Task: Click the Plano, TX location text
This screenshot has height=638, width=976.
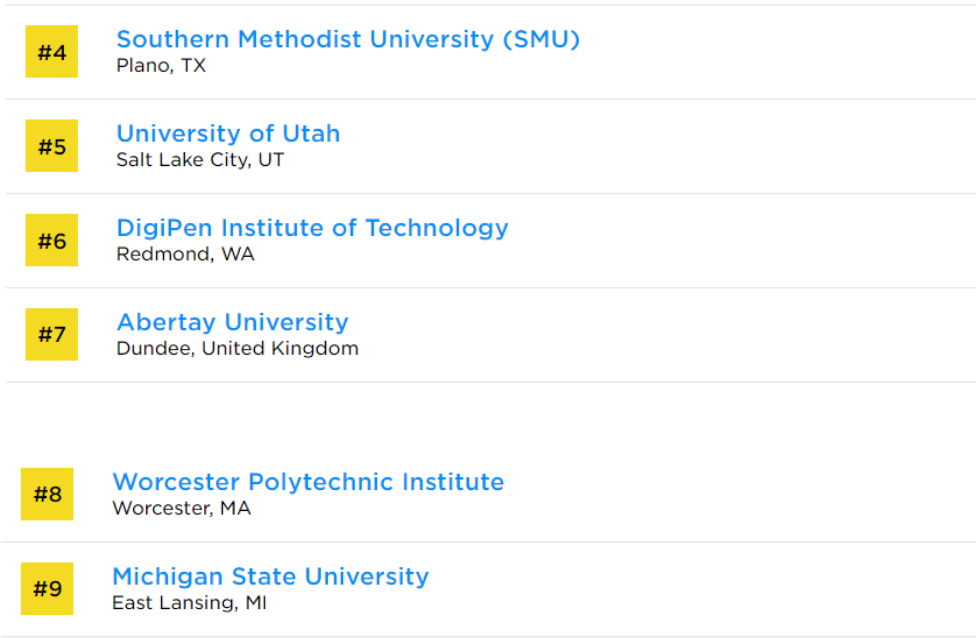Action: 161,66
